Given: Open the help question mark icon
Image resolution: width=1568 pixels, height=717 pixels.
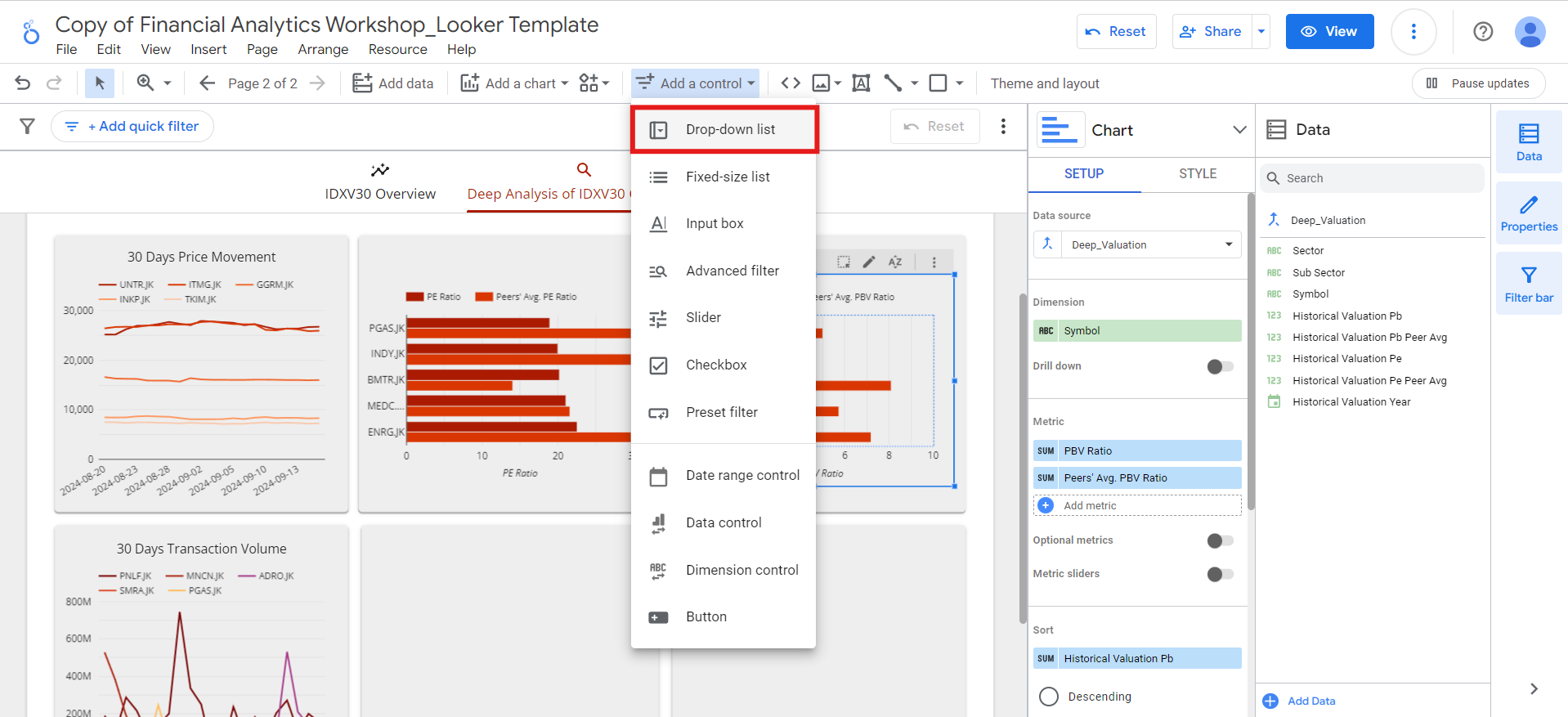Looking at the screenshot, I should [1483, 32].
